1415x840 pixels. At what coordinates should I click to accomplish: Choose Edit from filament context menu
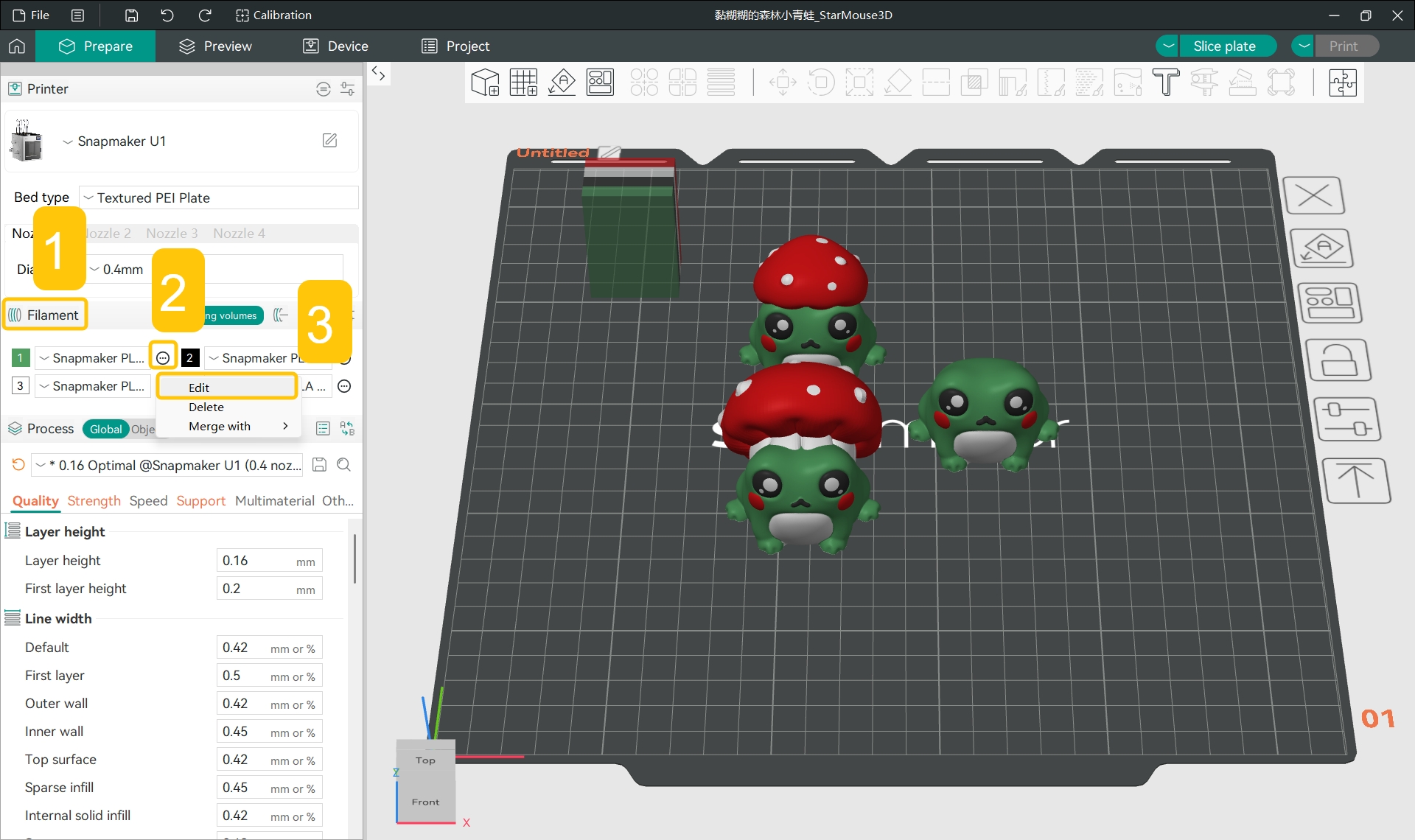click(x=227, y=388)
